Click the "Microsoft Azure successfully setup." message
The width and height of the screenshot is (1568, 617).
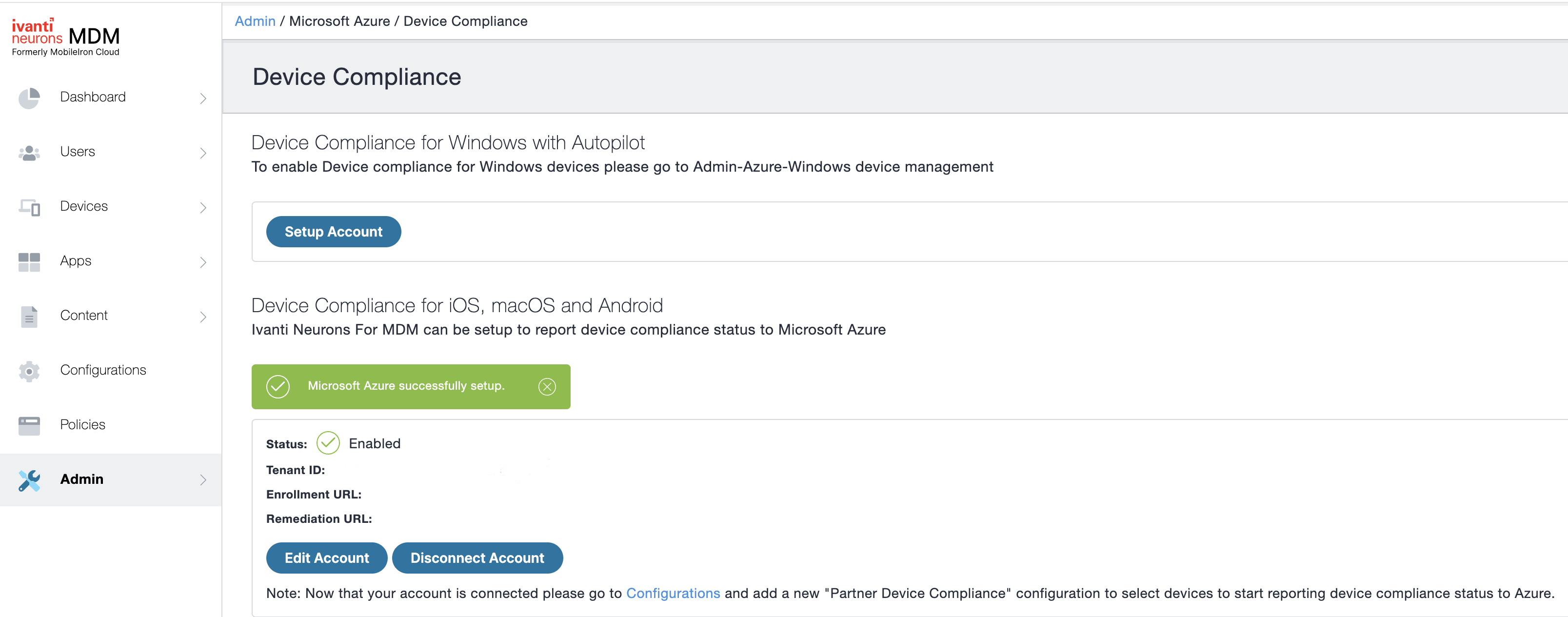[x=406, y=386]
